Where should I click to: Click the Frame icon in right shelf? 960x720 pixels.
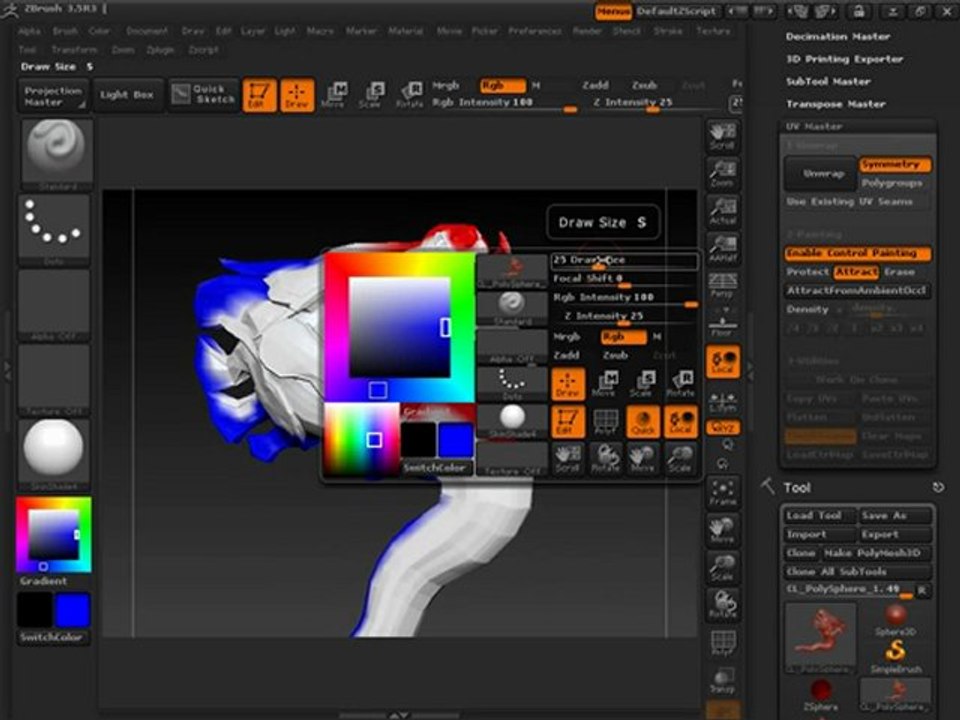click(x=722, y=493)
